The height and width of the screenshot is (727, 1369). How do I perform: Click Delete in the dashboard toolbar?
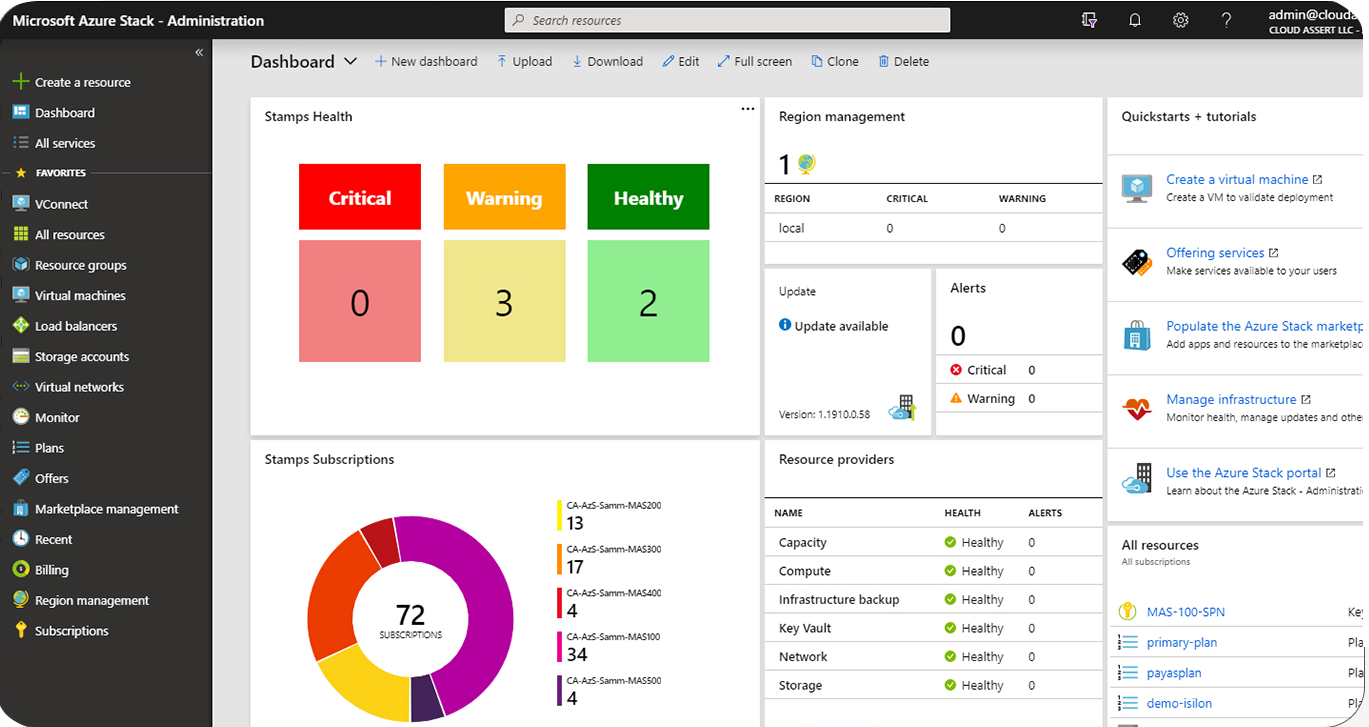point(903,61)
